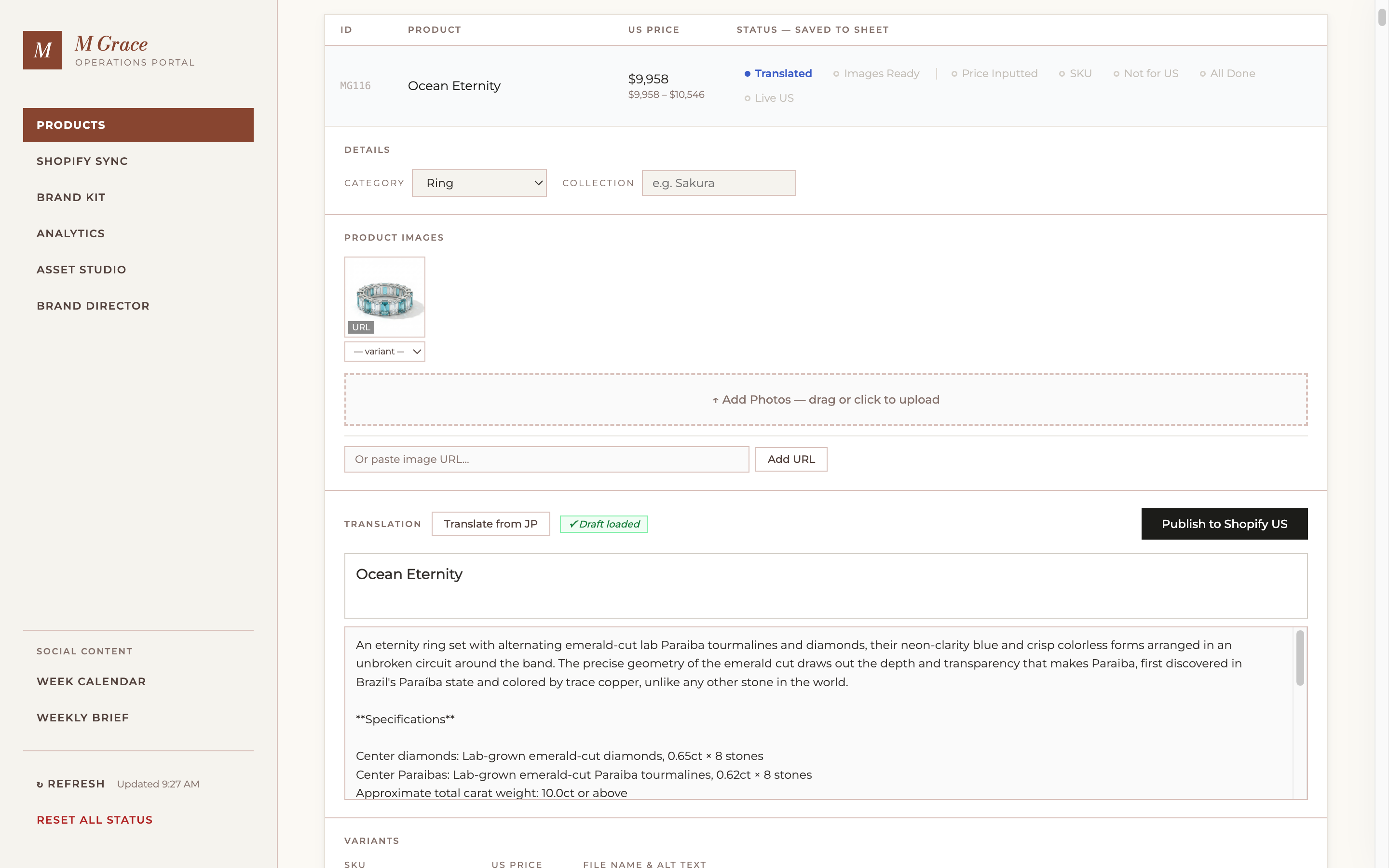The image size is (1389, 868).
Task: Click the M Grace logo icon
Action: click(x=42, y=50)
